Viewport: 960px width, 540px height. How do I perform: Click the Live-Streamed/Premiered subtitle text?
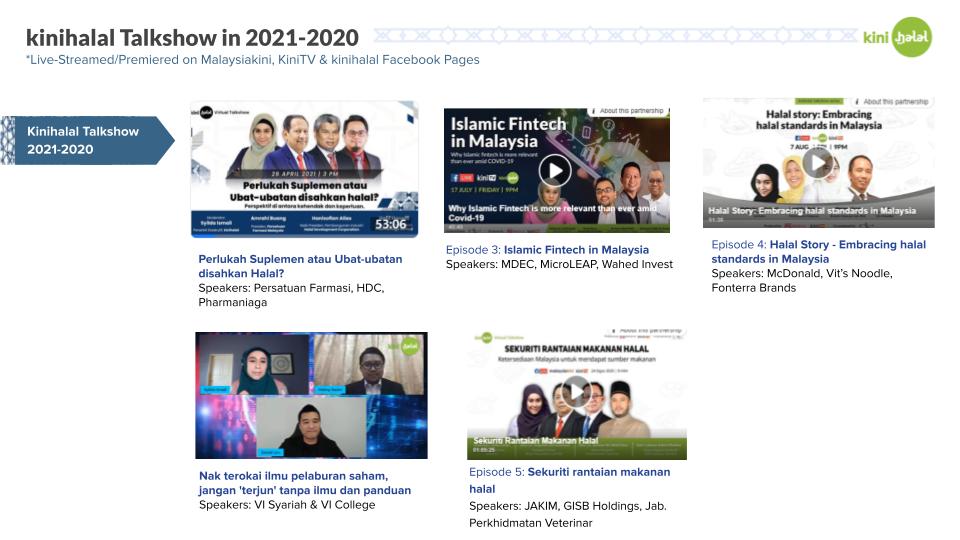(x=252, y=60)
